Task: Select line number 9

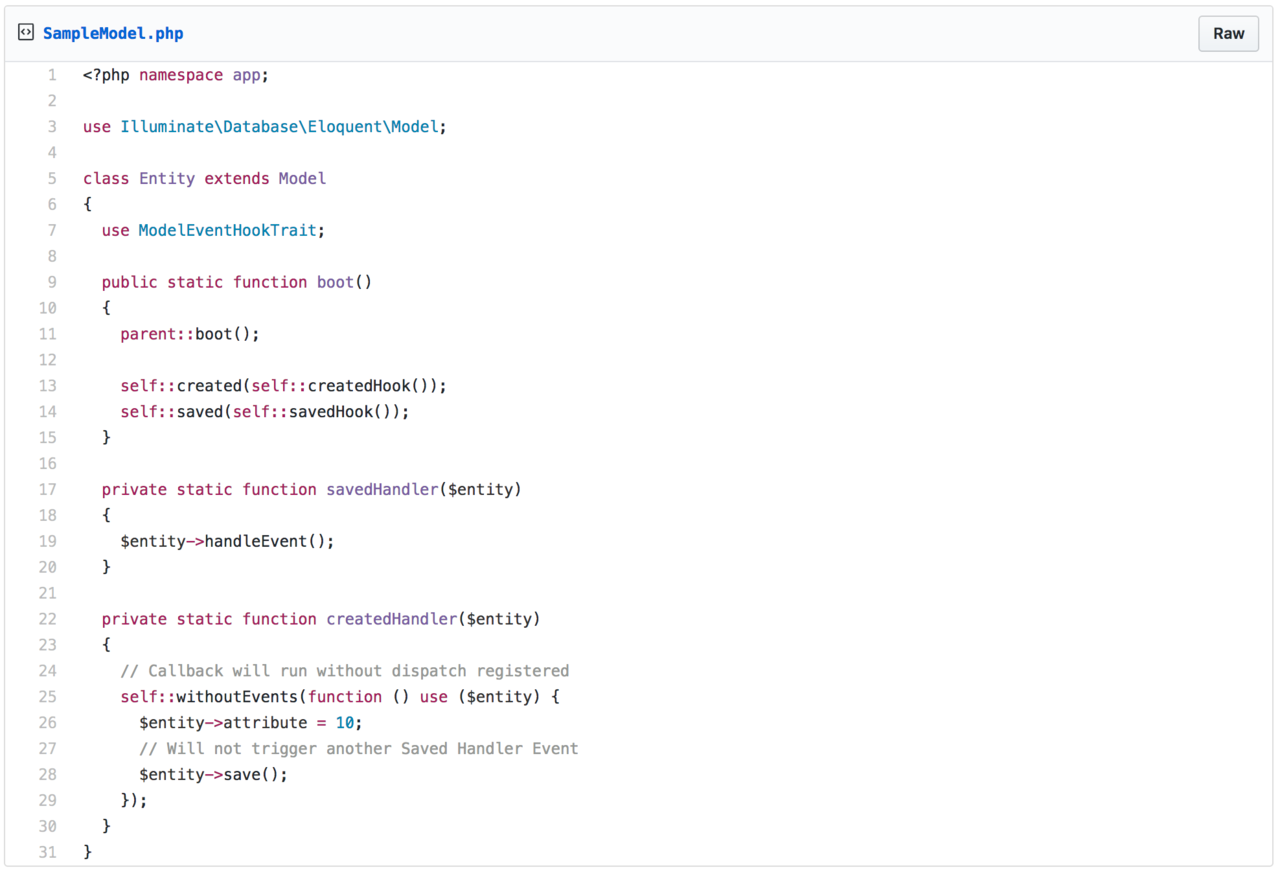Action: 52,283
